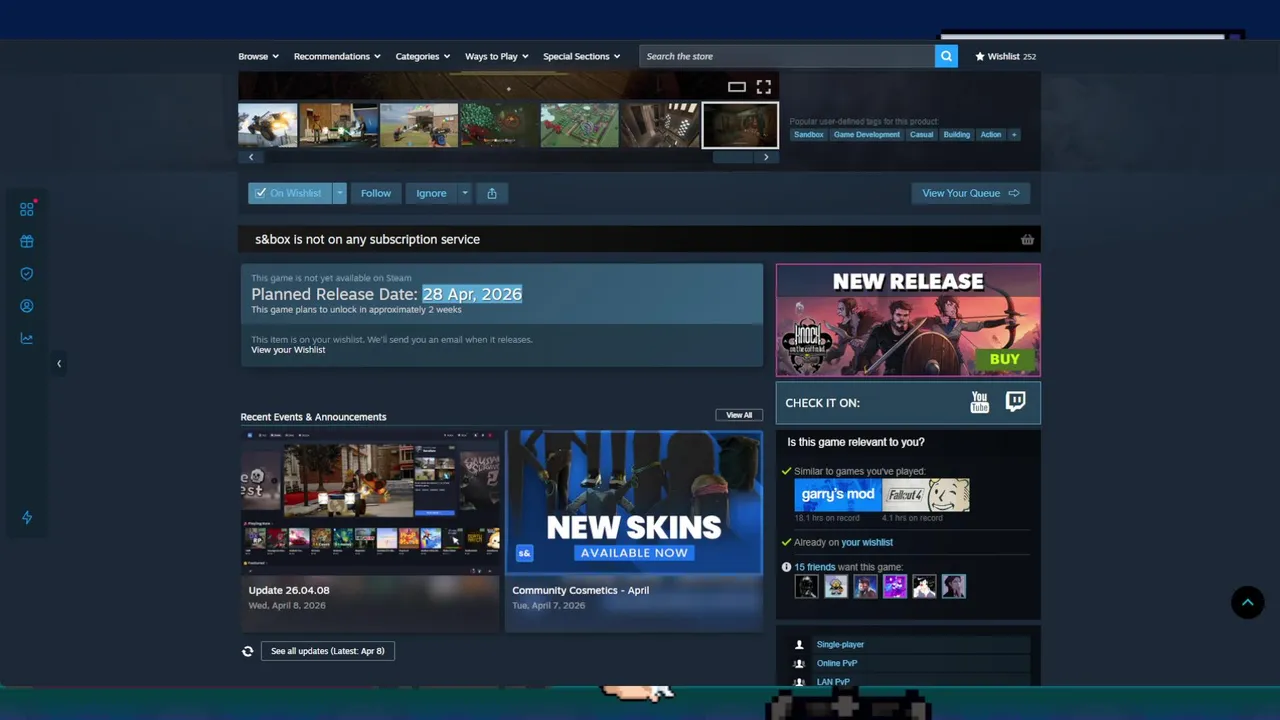Open sidebar chart graph icon
Image resolution: width=1280 pixels, height=720 pixels.
[x=27, y=338]
